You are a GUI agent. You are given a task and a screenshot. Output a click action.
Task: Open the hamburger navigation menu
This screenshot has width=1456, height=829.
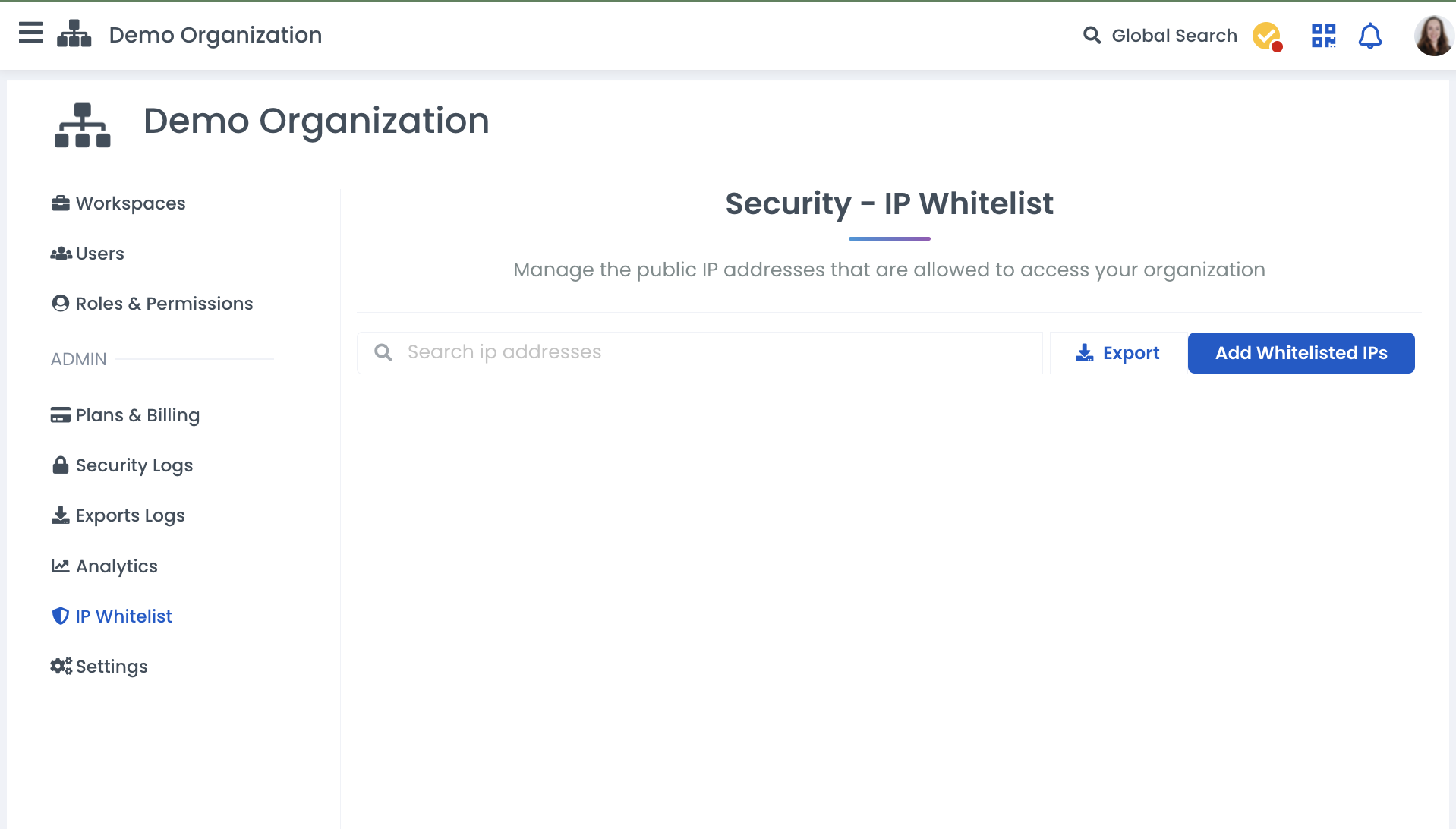point(30,34)
